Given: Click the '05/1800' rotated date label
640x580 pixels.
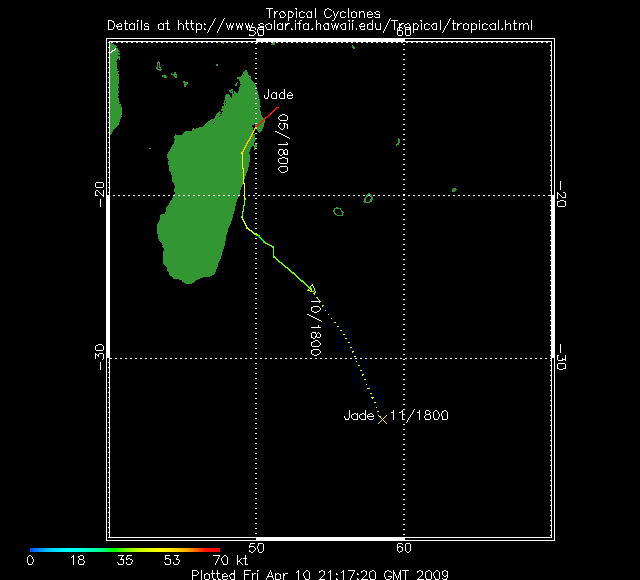Looking at the screenshot, I should [283, 144].
